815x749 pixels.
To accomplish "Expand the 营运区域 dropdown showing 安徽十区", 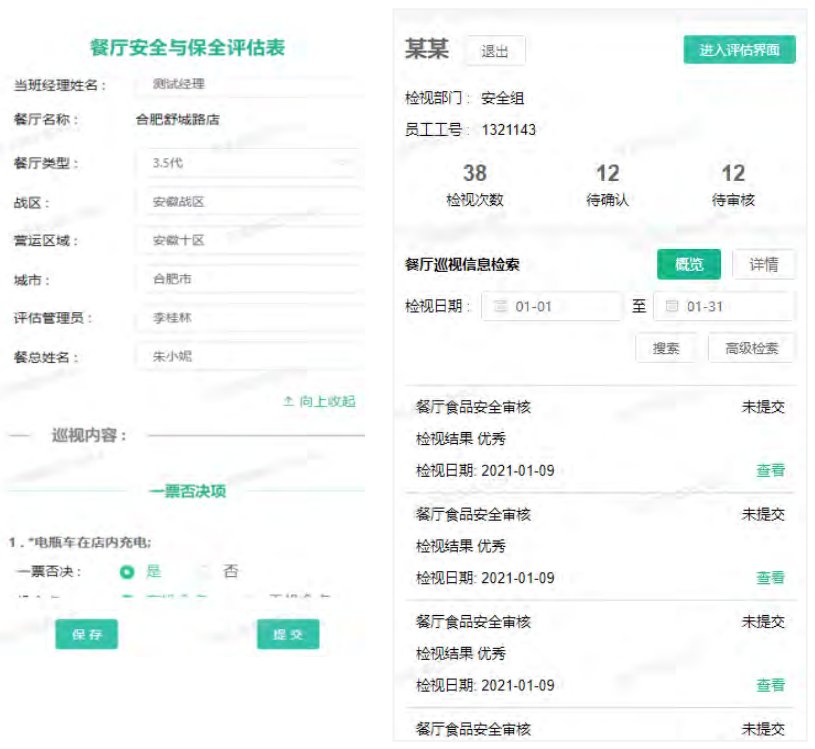I will coord(248,240).
